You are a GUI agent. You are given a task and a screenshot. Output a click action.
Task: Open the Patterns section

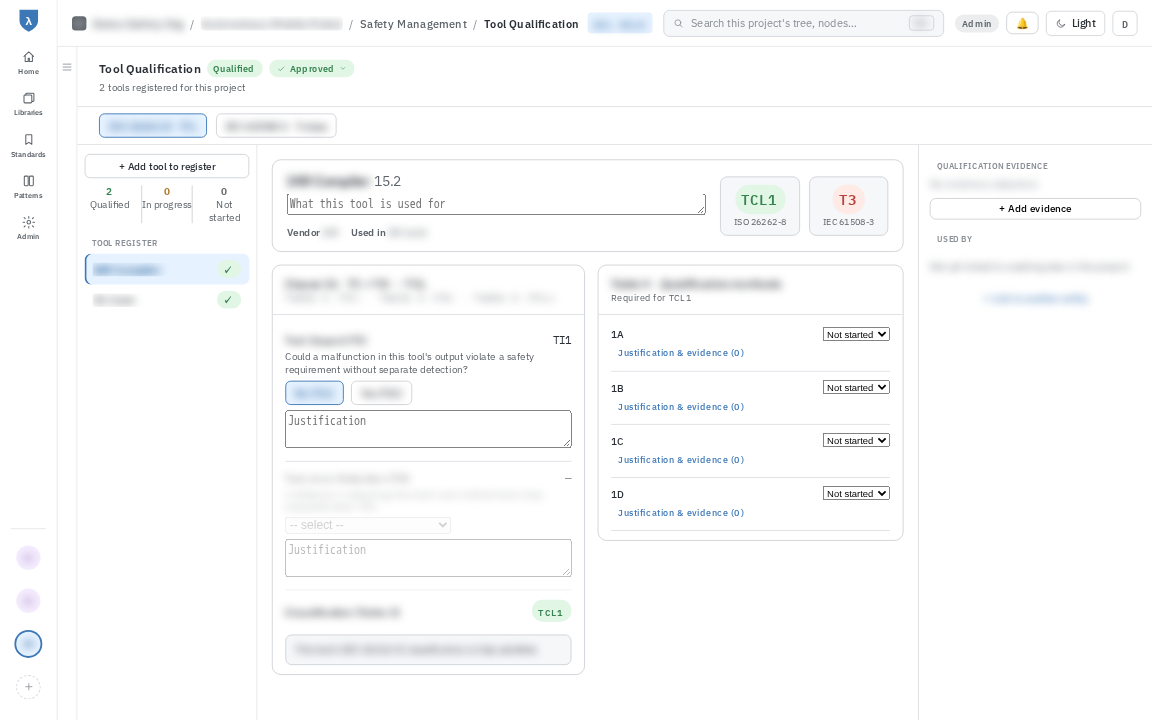[x=28, y=187]
